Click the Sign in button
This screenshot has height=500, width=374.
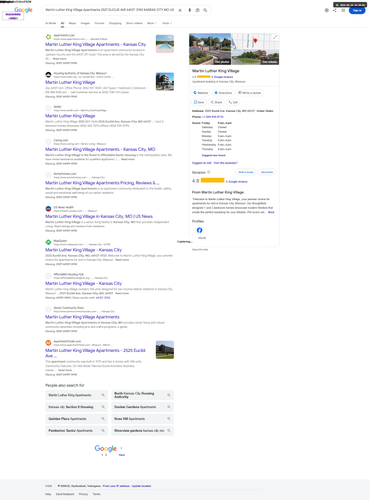[357, 10]
